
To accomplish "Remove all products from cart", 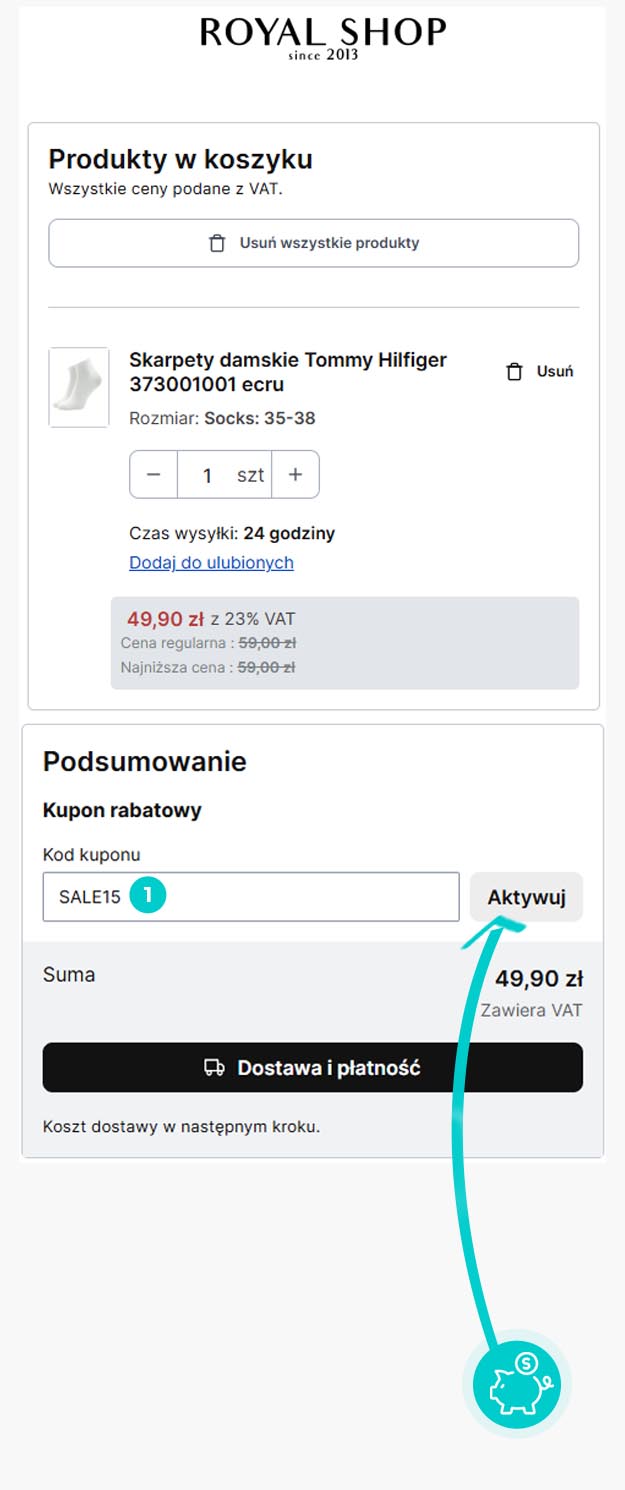I will [x=313, y=243].
